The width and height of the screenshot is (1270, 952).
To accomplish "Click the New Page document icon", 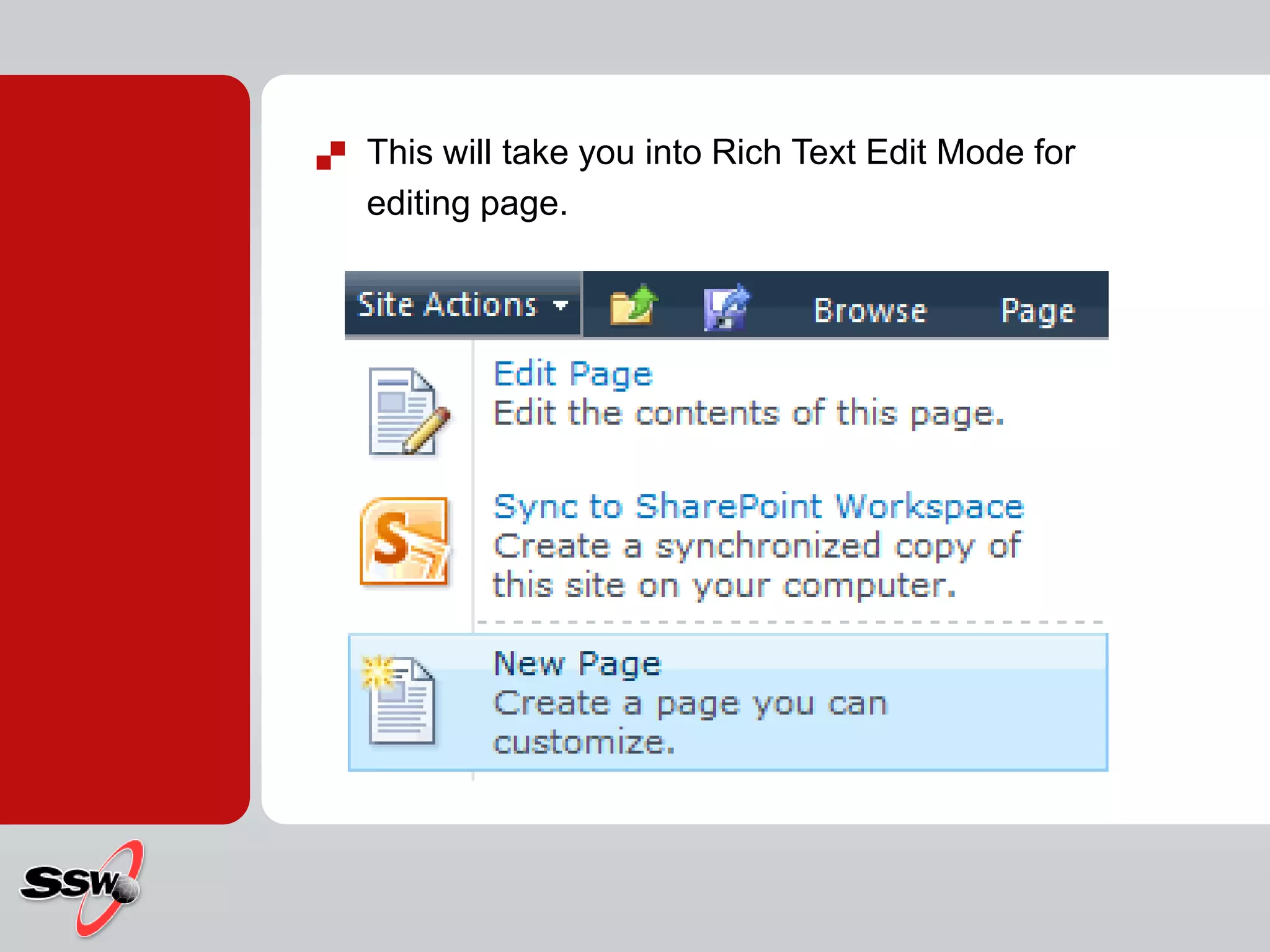I will 400,699.
